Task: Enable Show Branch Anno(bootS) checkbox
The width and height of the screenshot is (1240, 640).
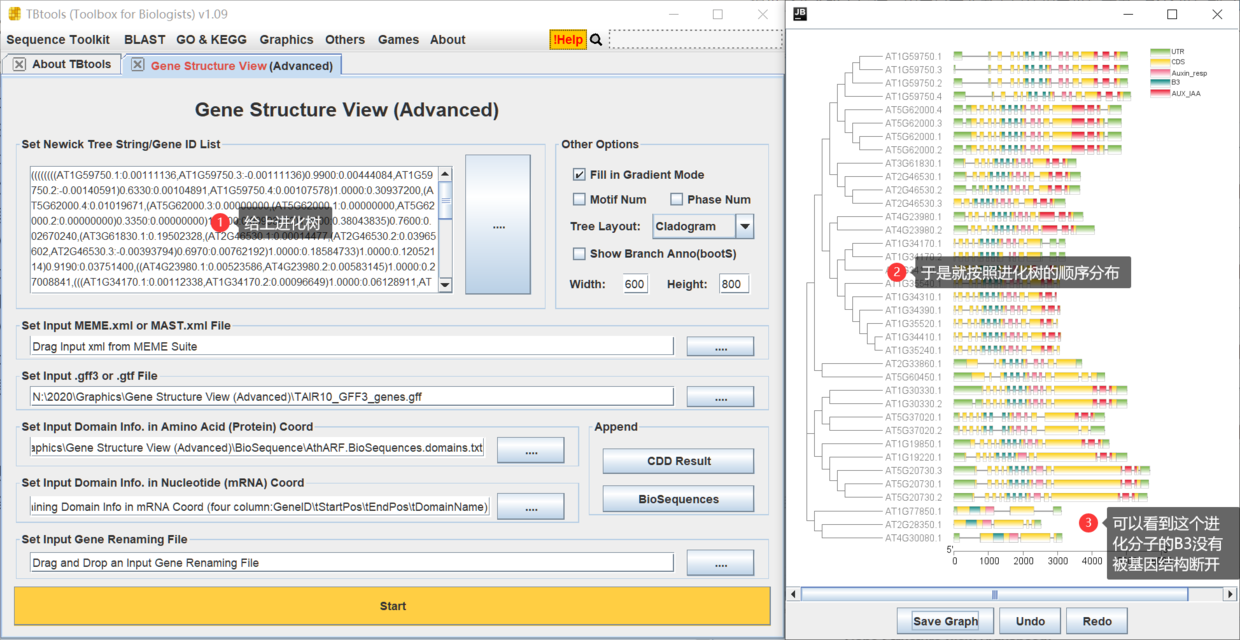Action: pyautogui.click(x=579, y=254)
